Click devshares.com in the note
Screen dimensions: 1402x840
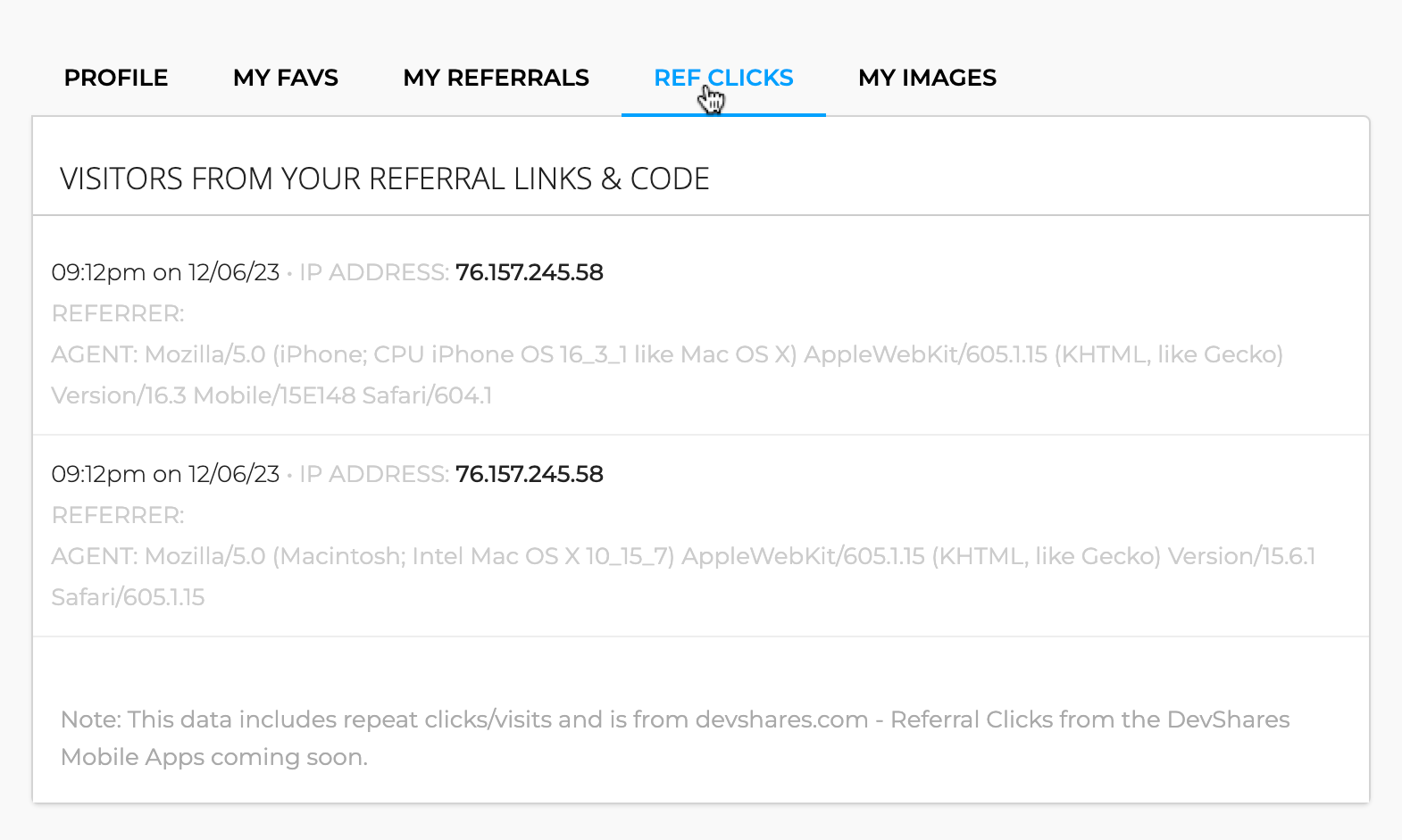coord(781,719)
